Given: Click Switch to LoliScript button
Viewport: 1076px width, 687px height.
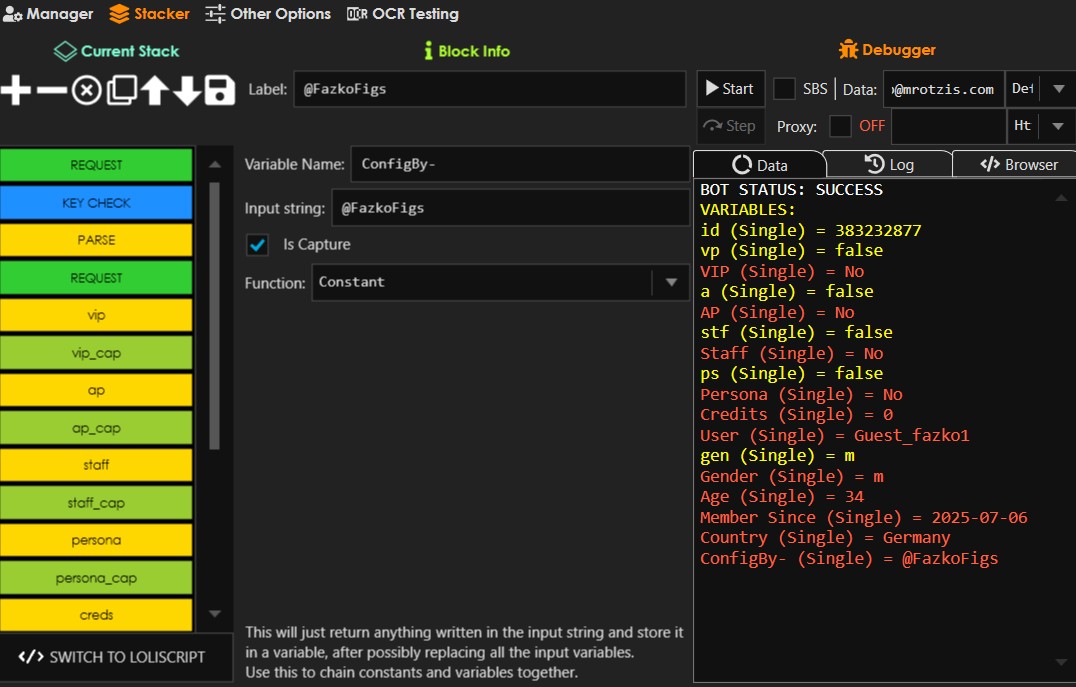Looking at the screenshot, I should pos(112,657).
